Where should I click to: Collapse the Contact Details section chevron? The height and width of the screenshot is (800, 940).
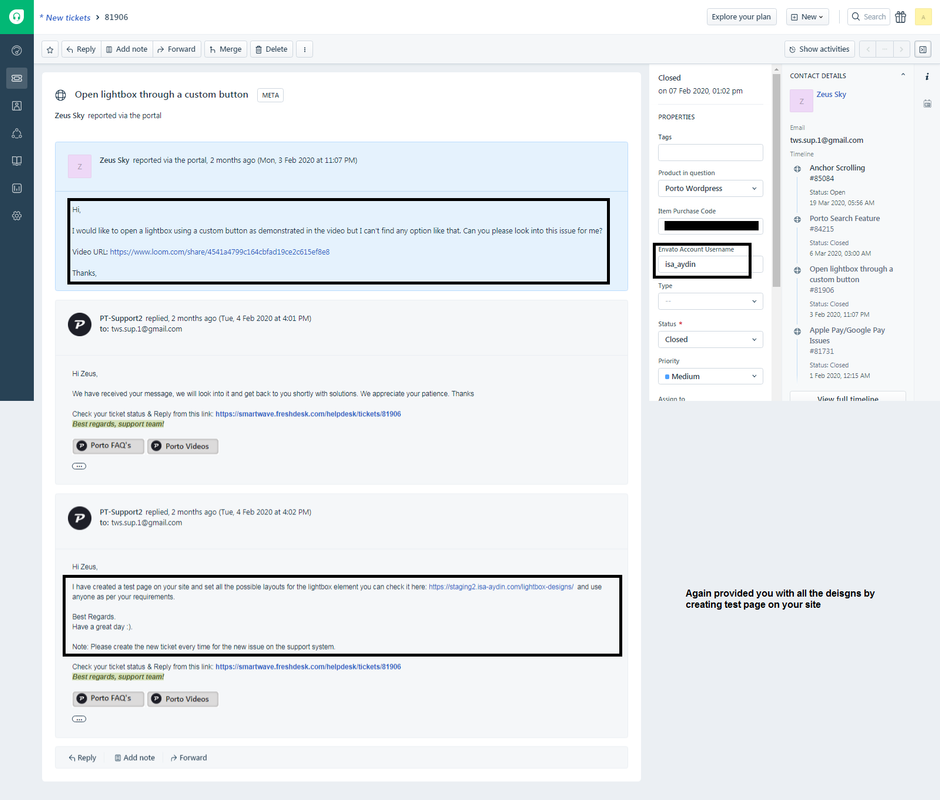coord(903,76)
